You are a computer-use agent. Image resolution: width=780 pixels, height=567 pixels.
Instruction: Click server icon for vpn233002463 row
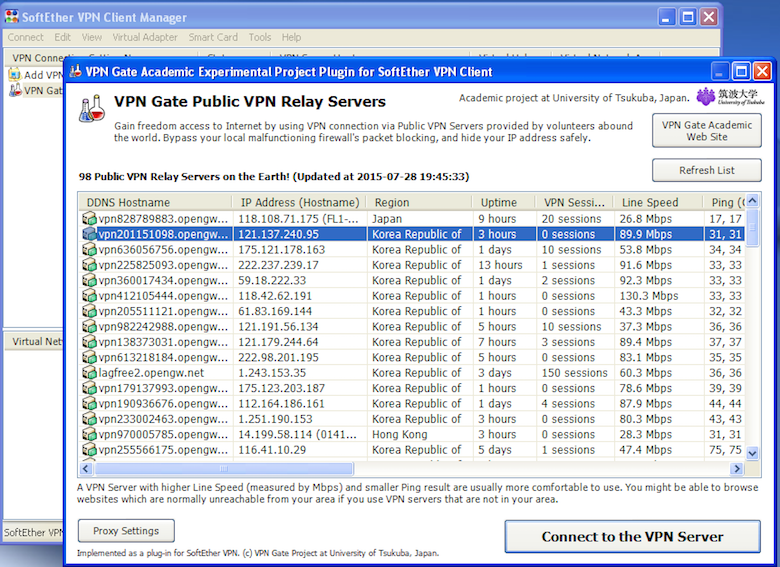pyautogui.click(x=90, y=419)
